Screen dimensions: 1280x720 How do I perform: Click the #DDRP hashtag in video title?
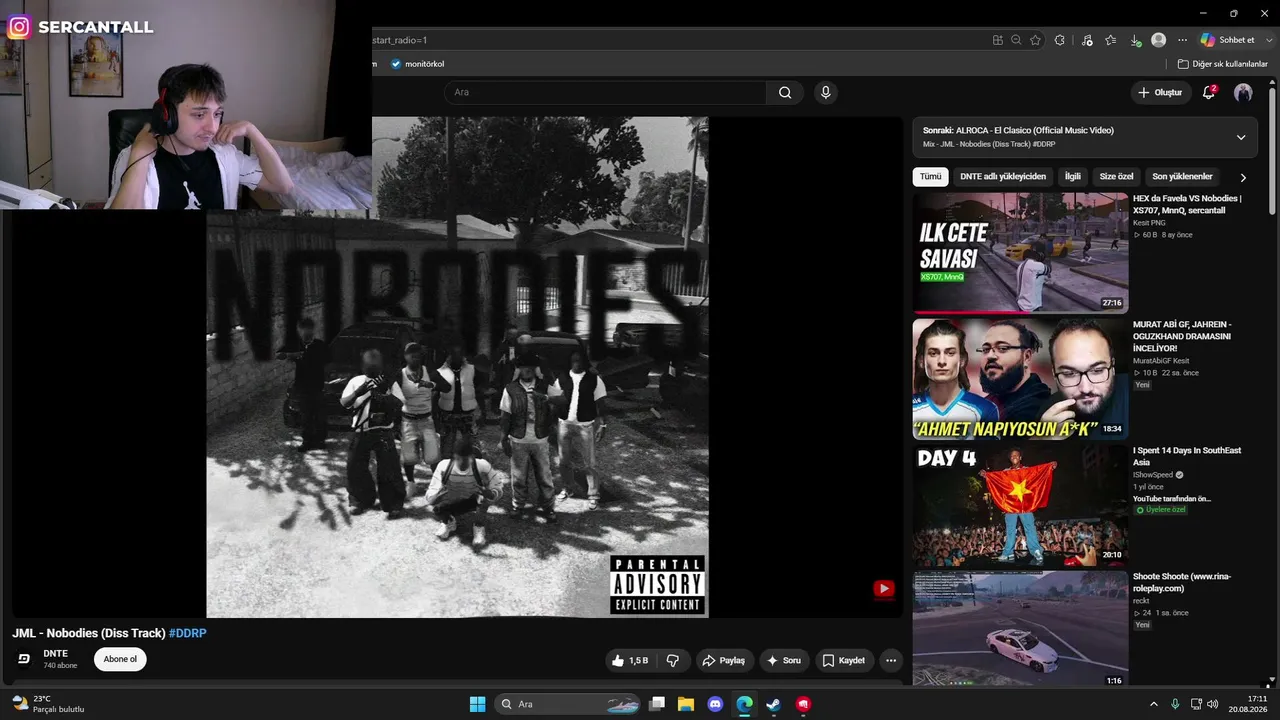(188, 633)
